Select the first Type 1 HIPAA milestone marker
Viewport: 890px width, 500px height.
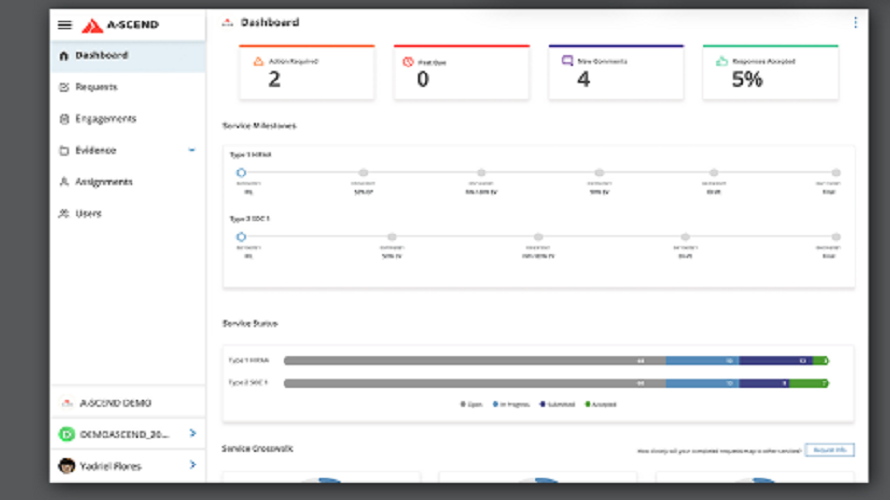pos(241,173)
